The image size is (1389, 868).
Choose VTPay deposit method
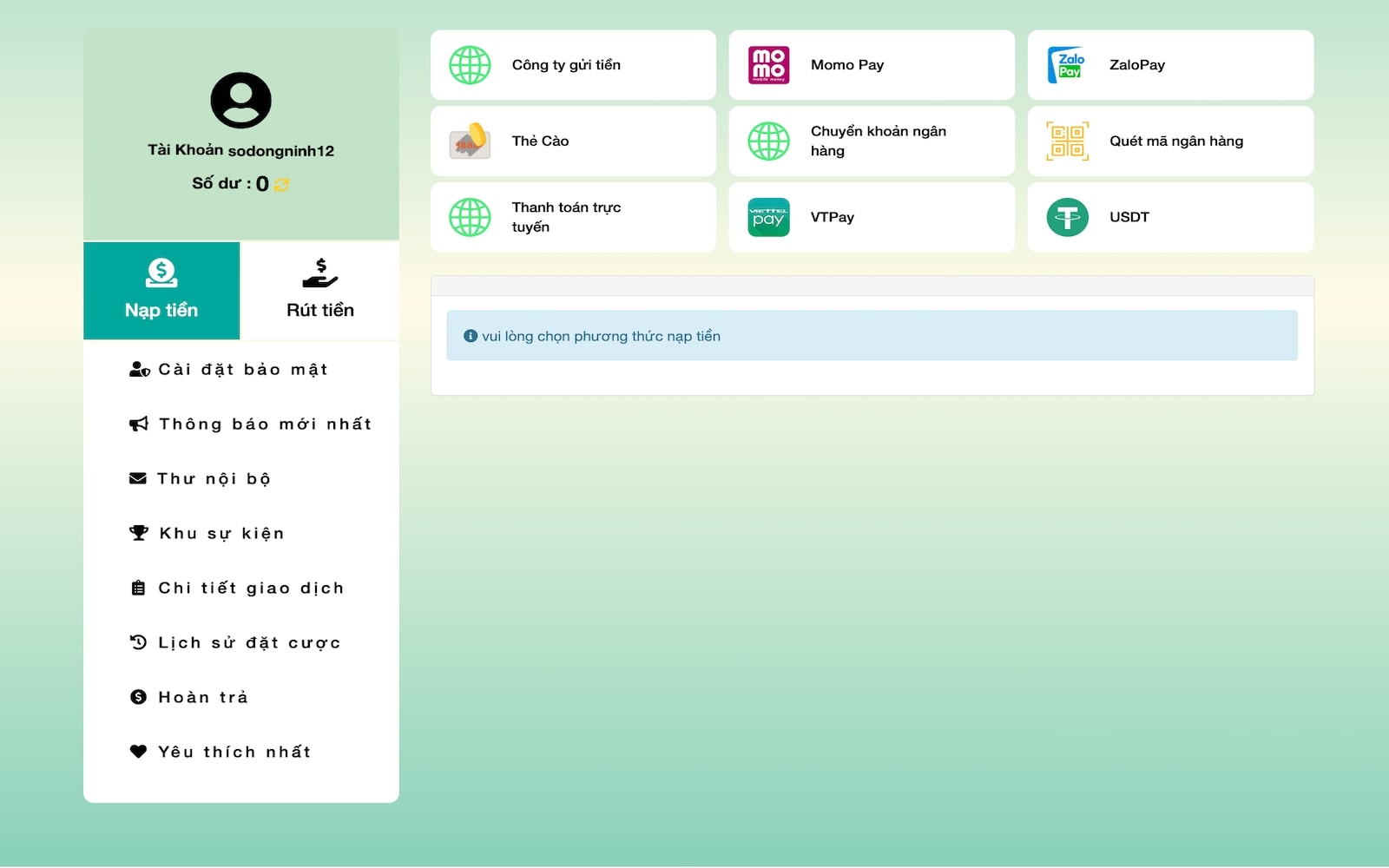tap(872, 217)
